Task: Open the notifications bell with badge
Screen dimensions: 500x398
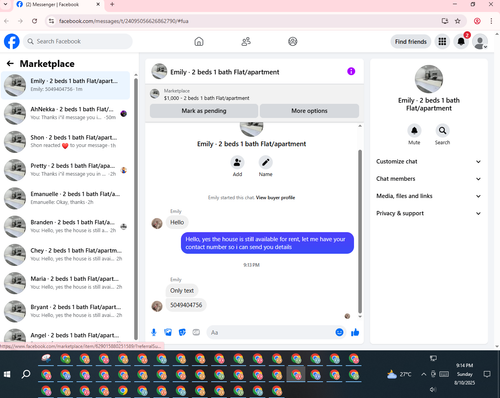Action: [461, 42]
